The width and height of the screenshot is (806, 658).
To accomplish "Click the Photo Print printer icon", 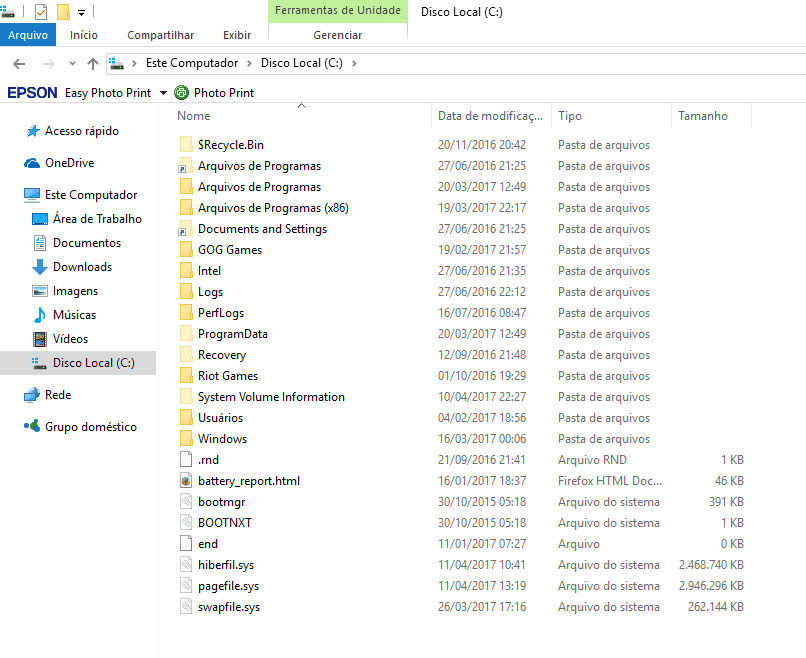I will point(181,93).
